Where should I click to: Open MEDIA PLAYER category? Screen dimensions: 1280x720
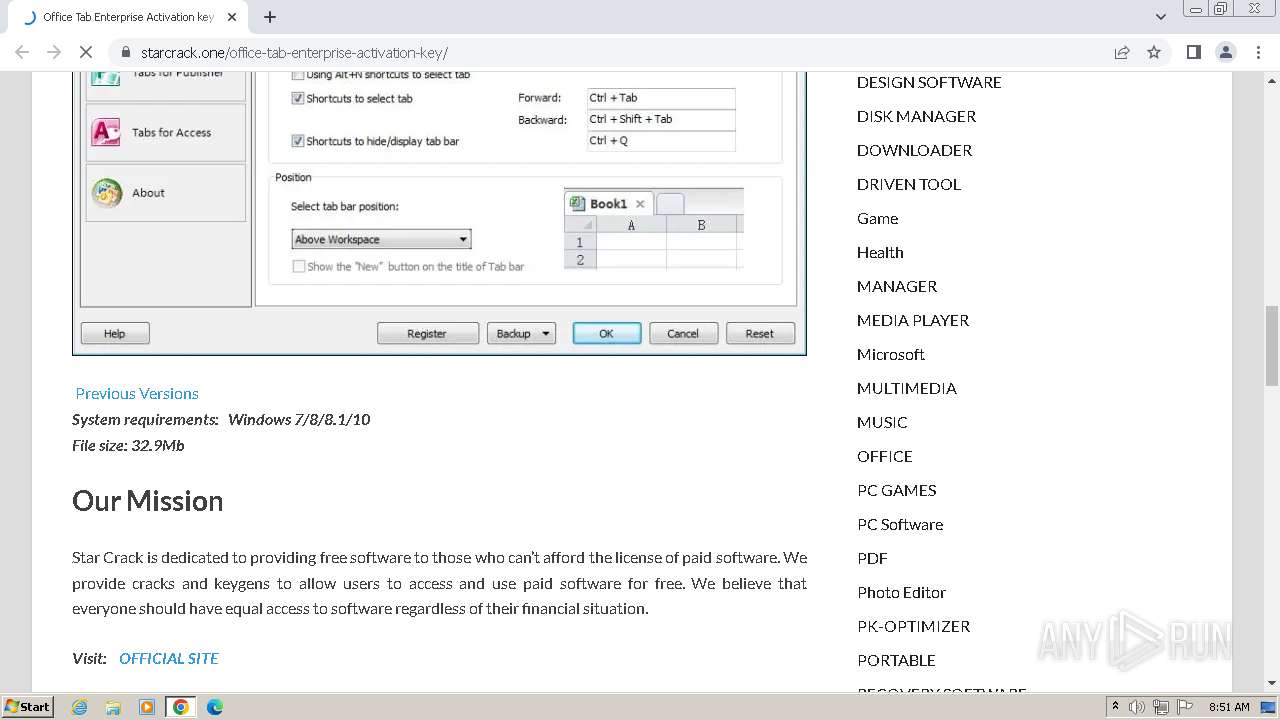click(913, 320)
